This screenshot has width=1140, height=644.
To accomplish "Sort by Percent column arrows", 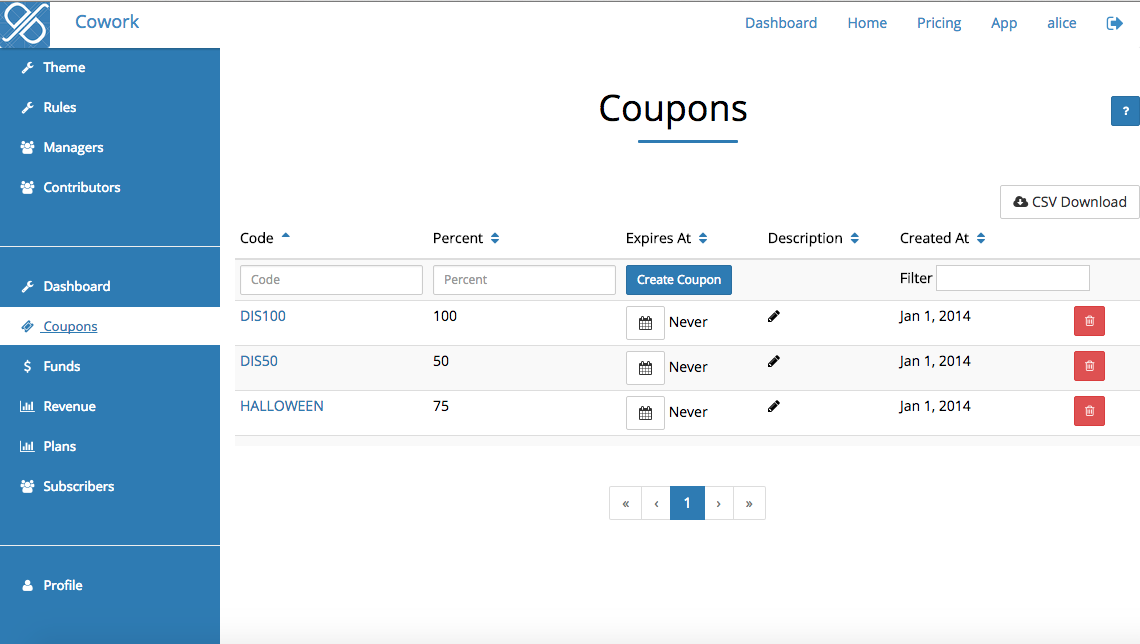I will (x=495, y=238).
